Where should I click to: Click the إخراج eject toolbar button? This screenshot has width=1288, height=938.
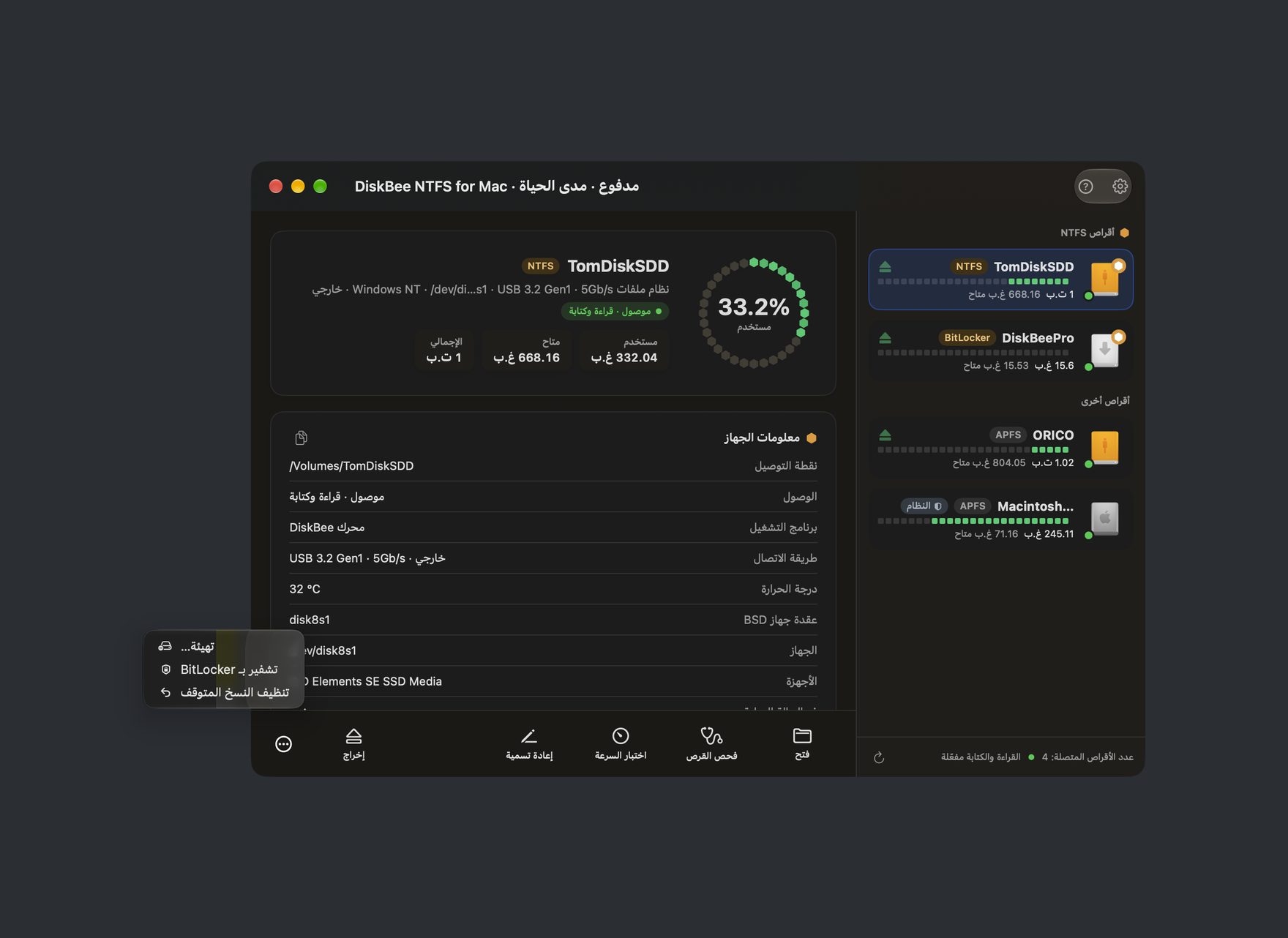coord(353,744)
